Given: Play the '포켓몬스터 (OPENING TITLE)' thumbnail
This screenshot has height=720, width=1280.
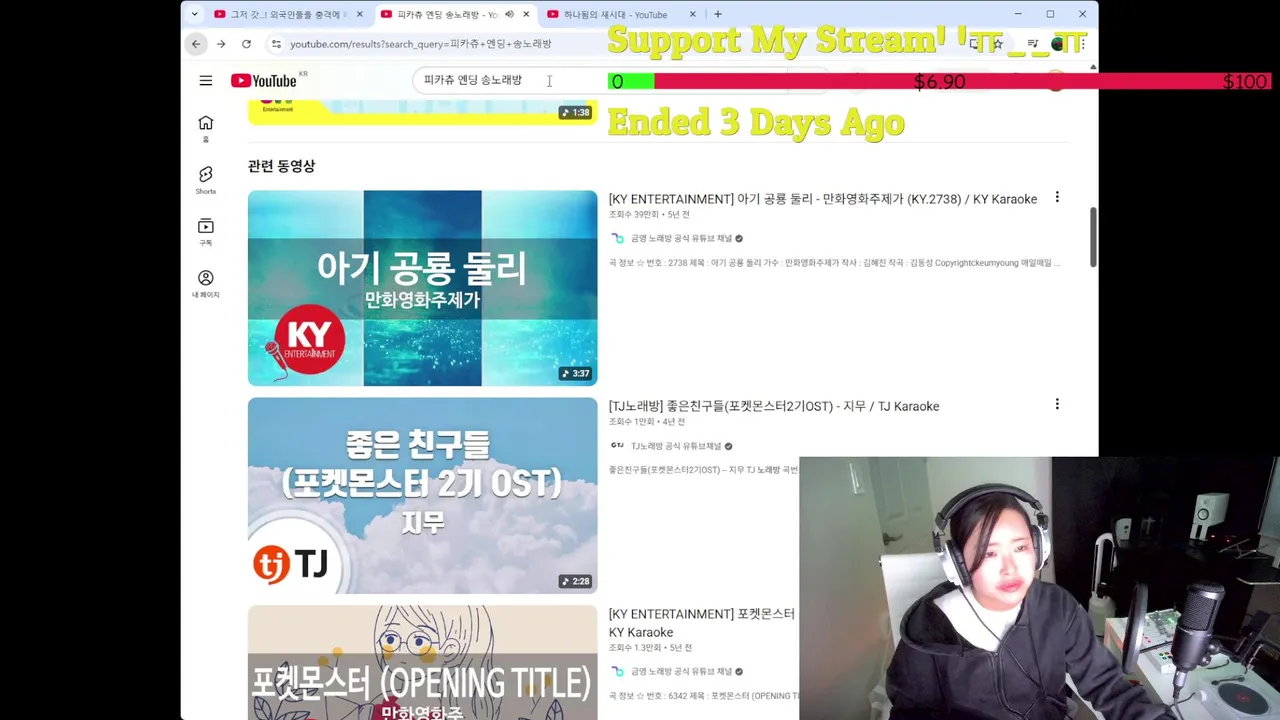Looking at the screenshot, I should tap(422, 662).
